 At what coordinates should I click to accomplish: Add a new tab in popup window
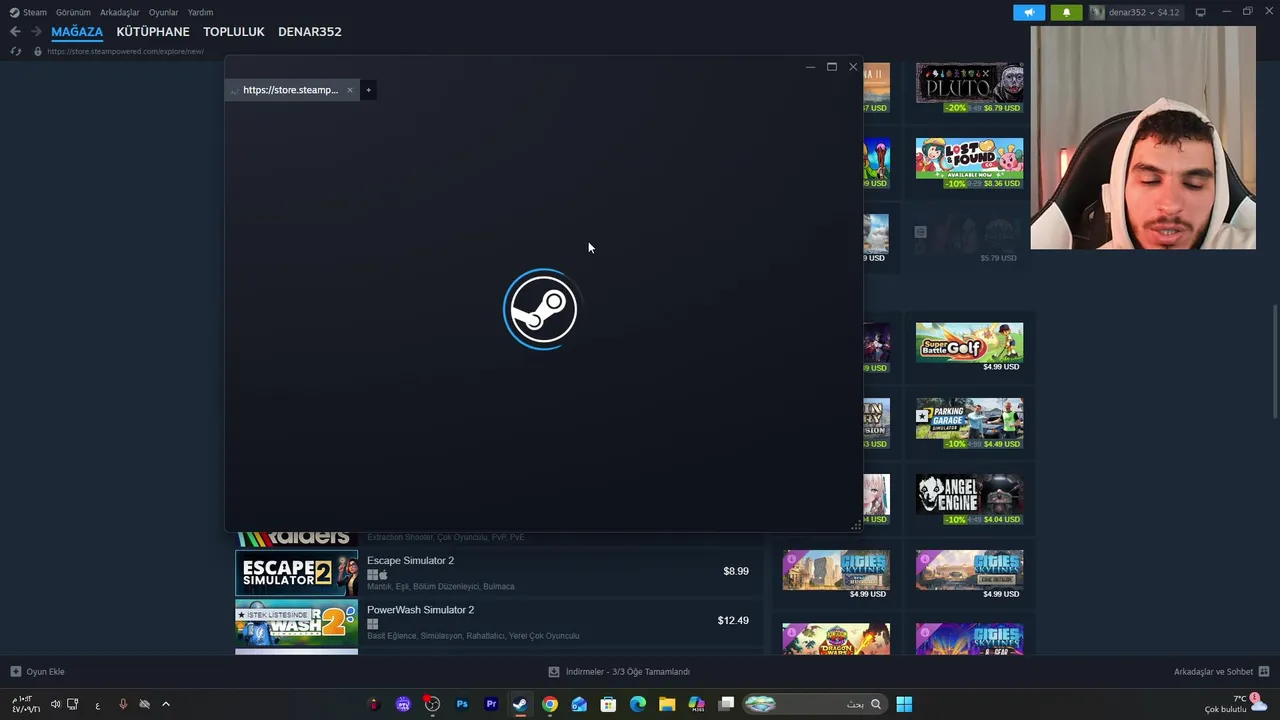pyautogui.click(x=368, y=90)
